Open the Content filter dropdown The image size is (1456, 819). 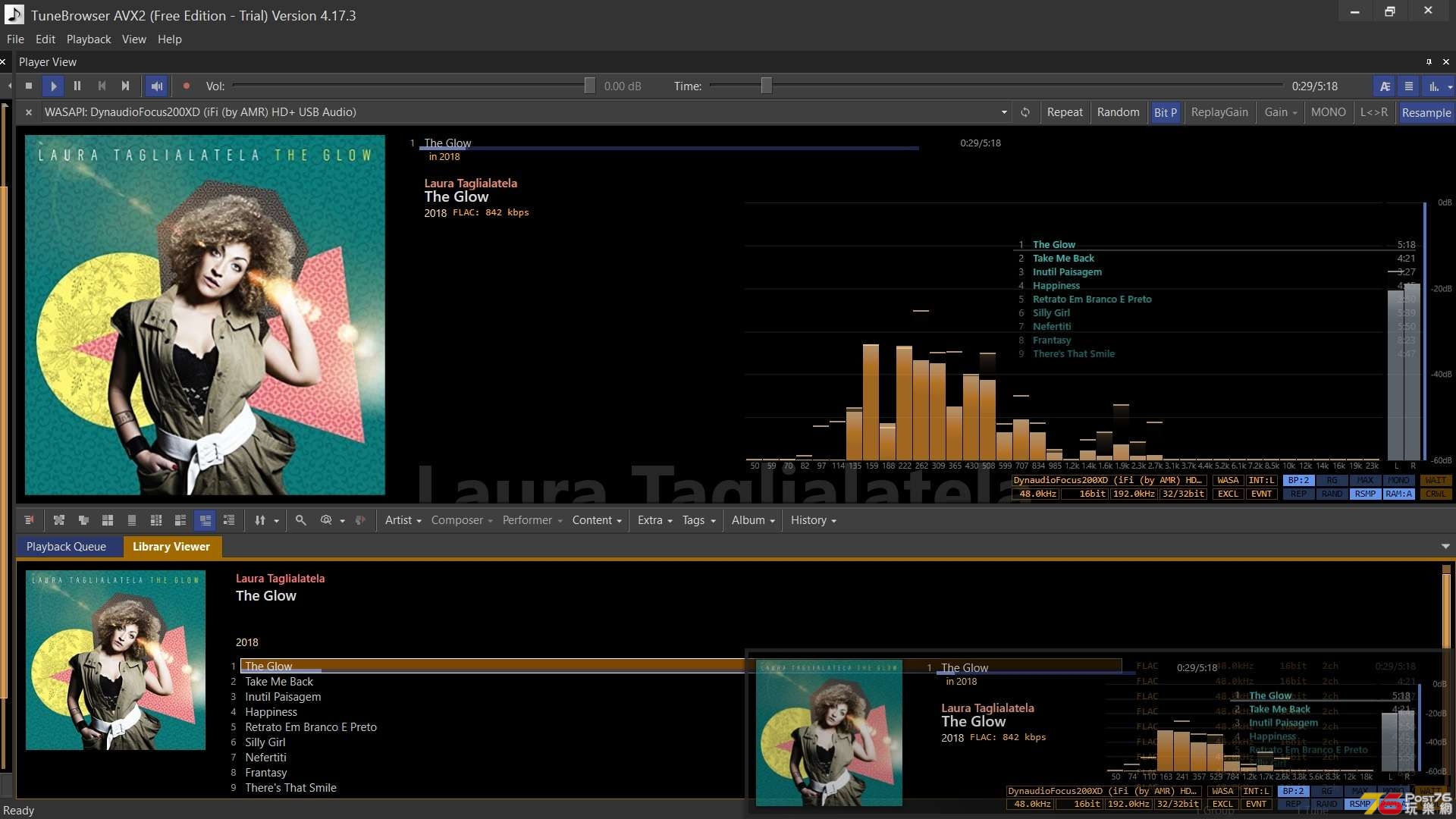click(x=597, y=520)
